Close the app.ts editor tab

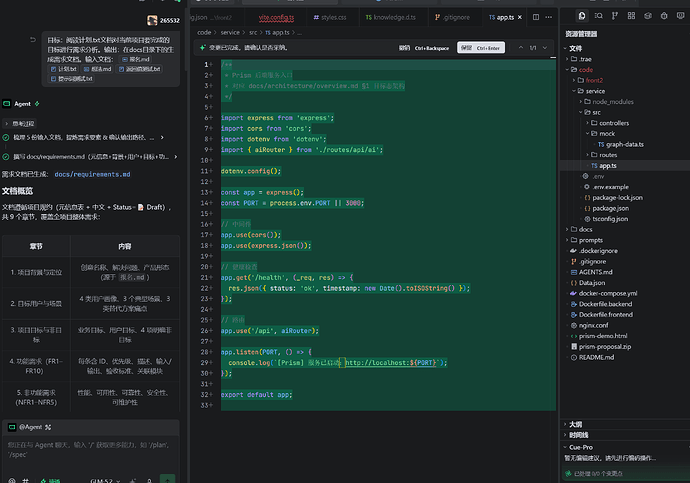520,17
